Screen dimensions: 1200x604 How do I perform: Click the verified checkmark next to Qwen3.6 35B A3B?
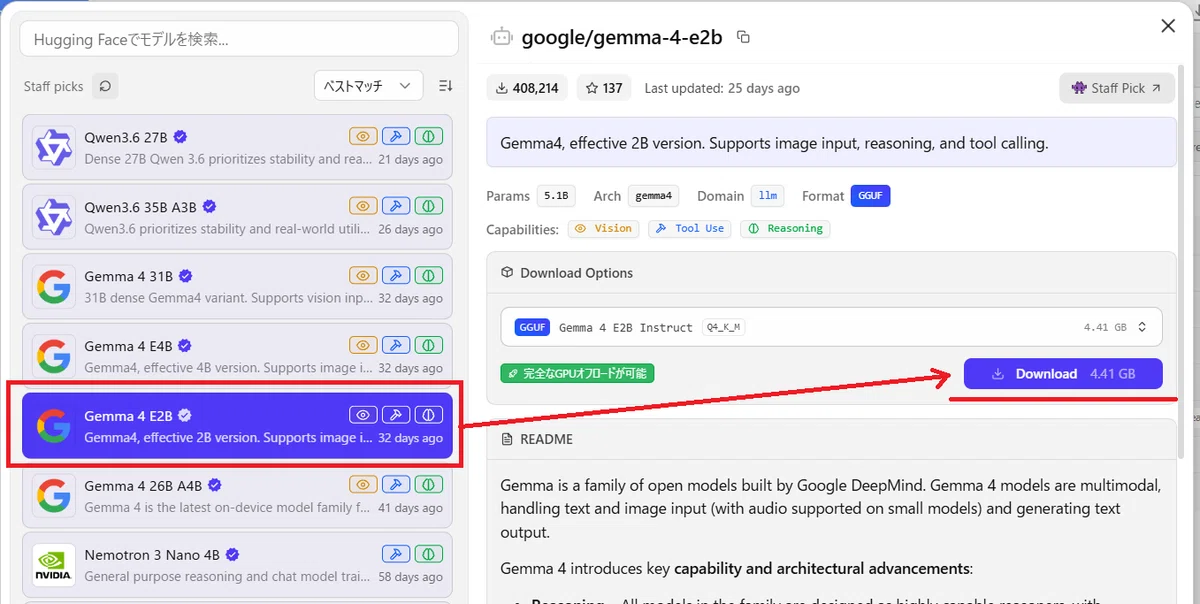point(210,207)
